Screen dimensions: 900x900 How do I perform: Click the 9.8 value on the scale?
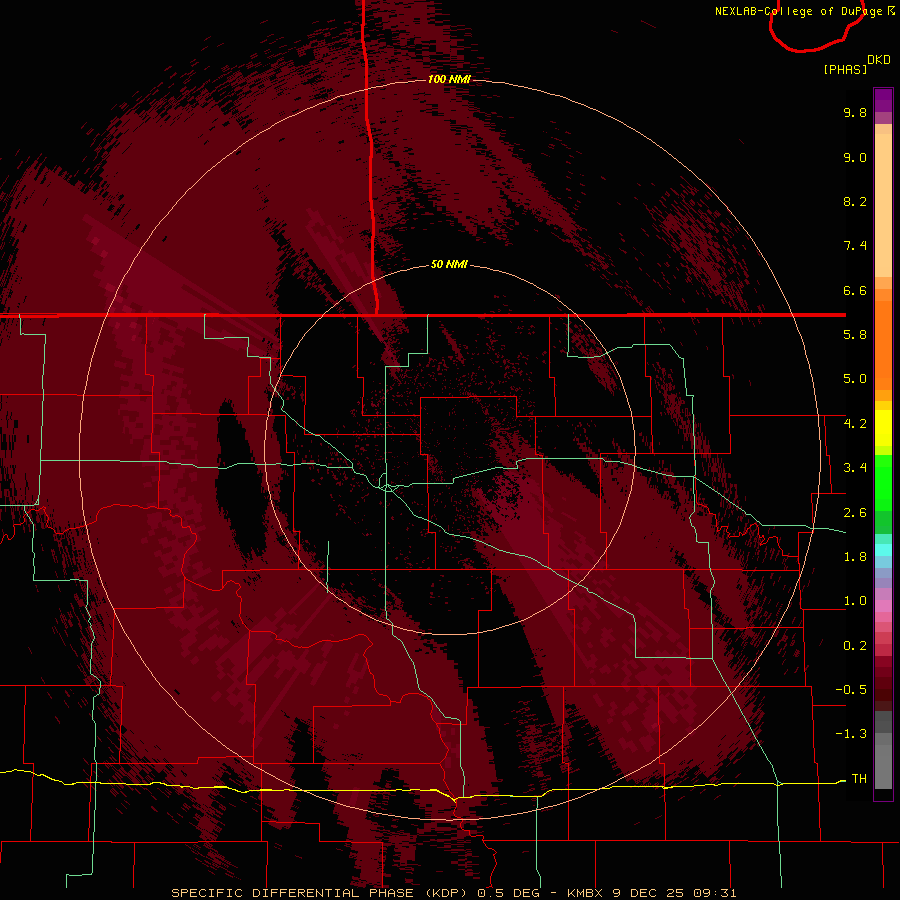(855, 112)
